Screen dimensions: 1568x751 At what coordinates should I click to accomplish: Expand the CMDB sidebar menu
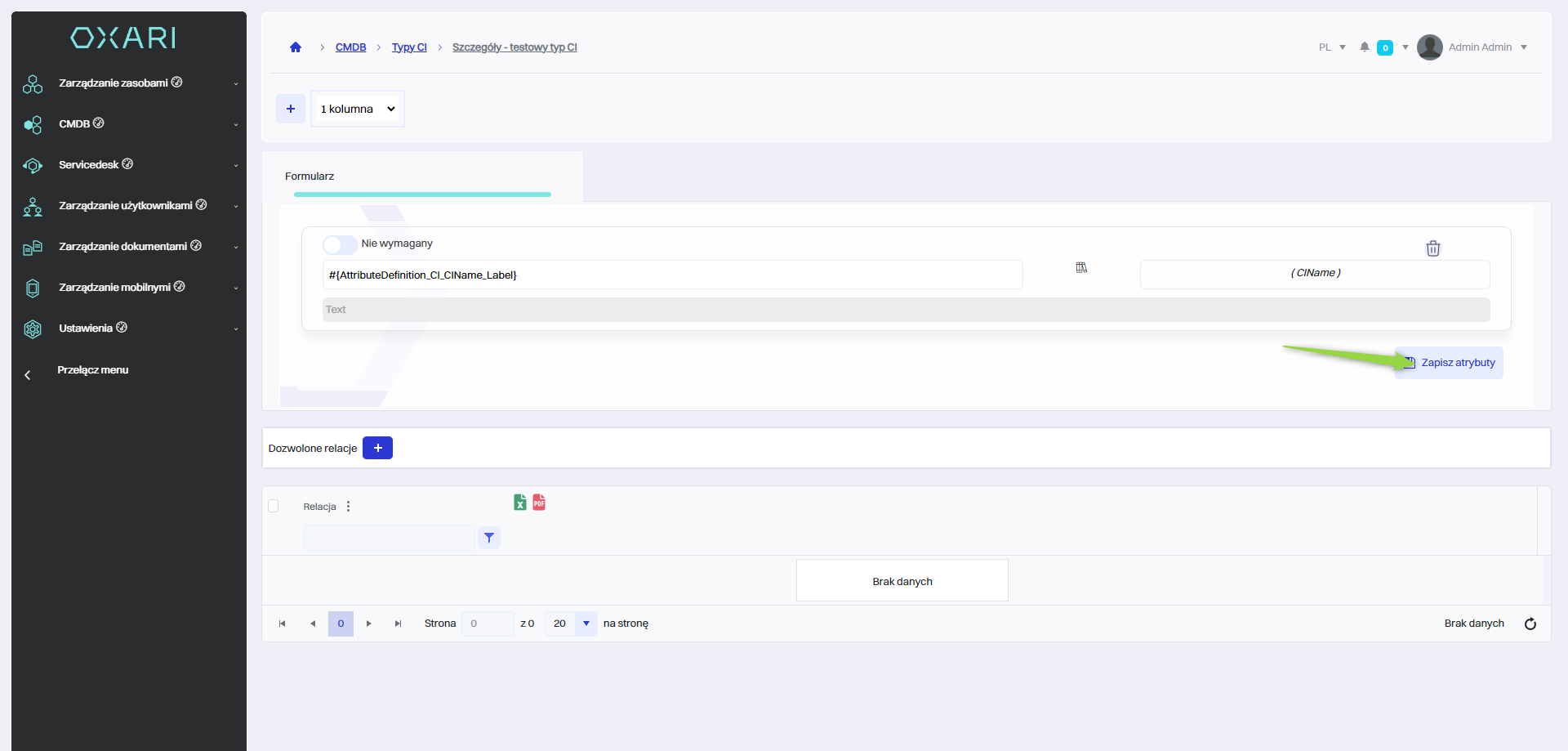(129, 124)
